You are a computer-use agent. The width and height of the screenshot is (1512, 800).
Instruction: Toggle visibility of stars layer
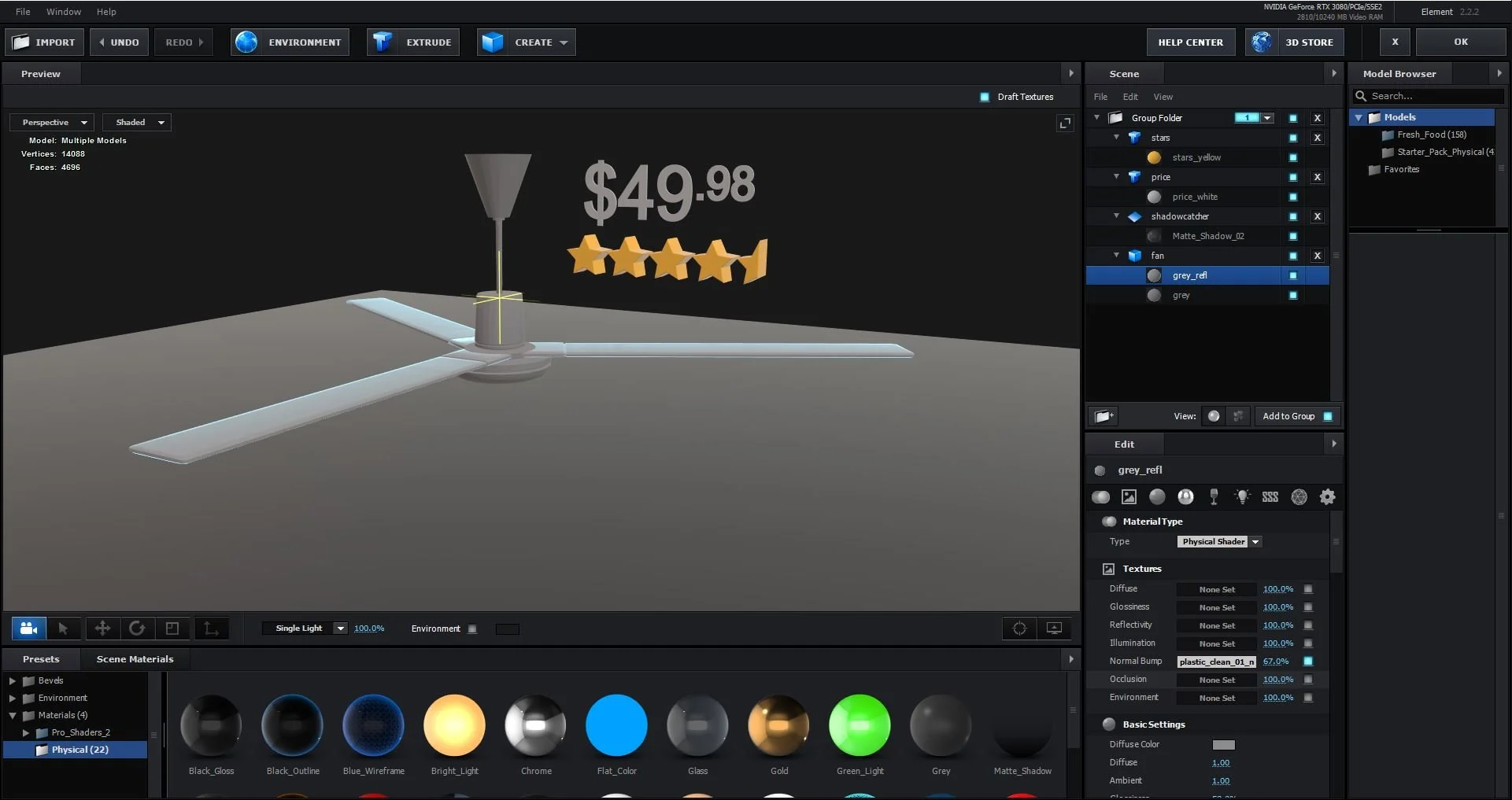click(x=1293, y=138)
